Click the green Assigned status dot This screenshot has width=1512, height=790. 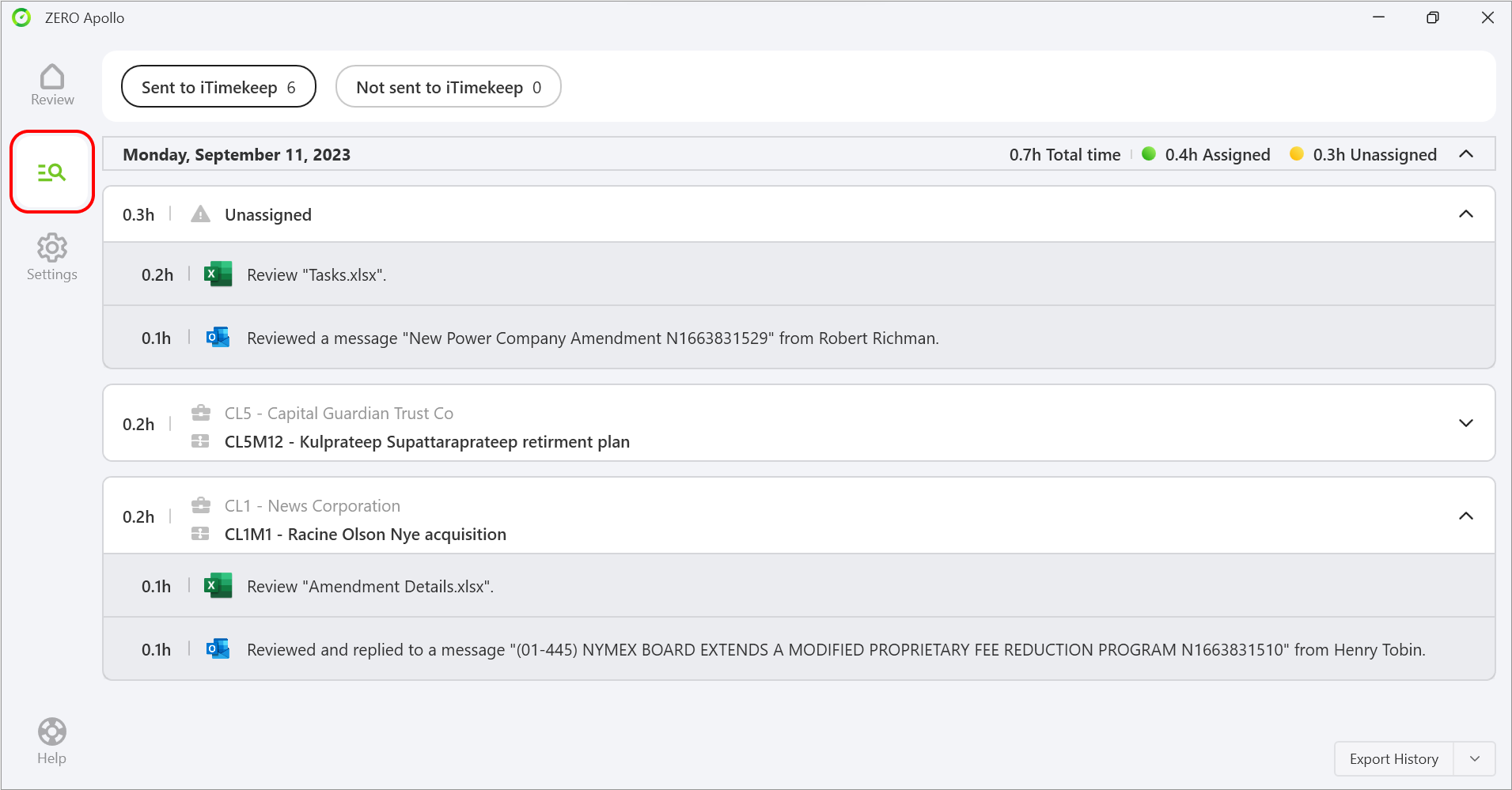[x=1149, y=154]
